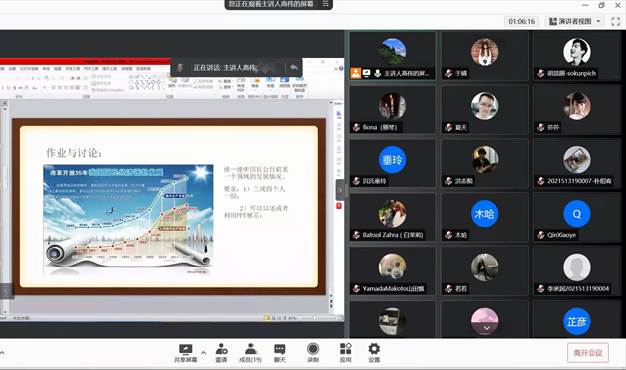Click the Leave Meeting (离开会议) button
This screenshot has height=370, width=626.
[588, 353]
